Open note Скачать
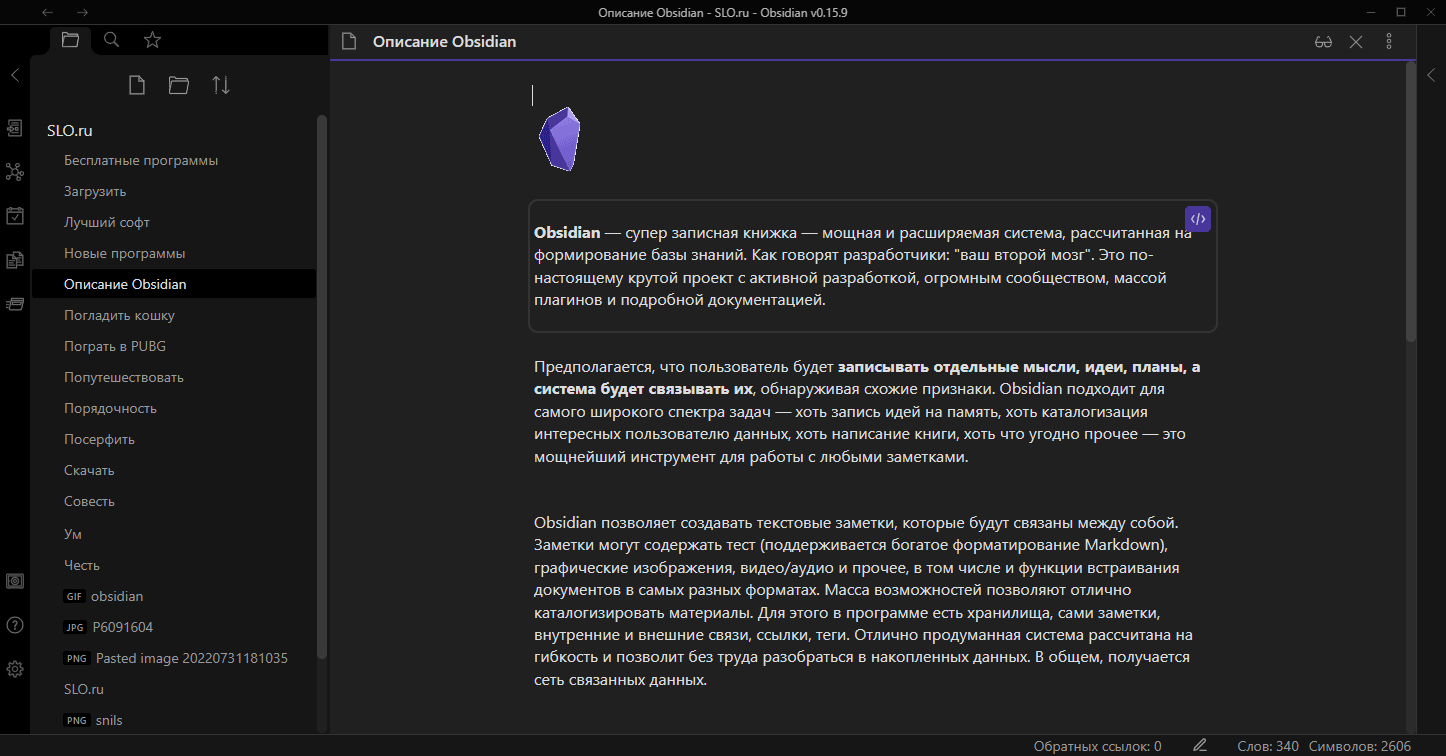Viewport: 1446px width, 756px height. coord(174,470)
